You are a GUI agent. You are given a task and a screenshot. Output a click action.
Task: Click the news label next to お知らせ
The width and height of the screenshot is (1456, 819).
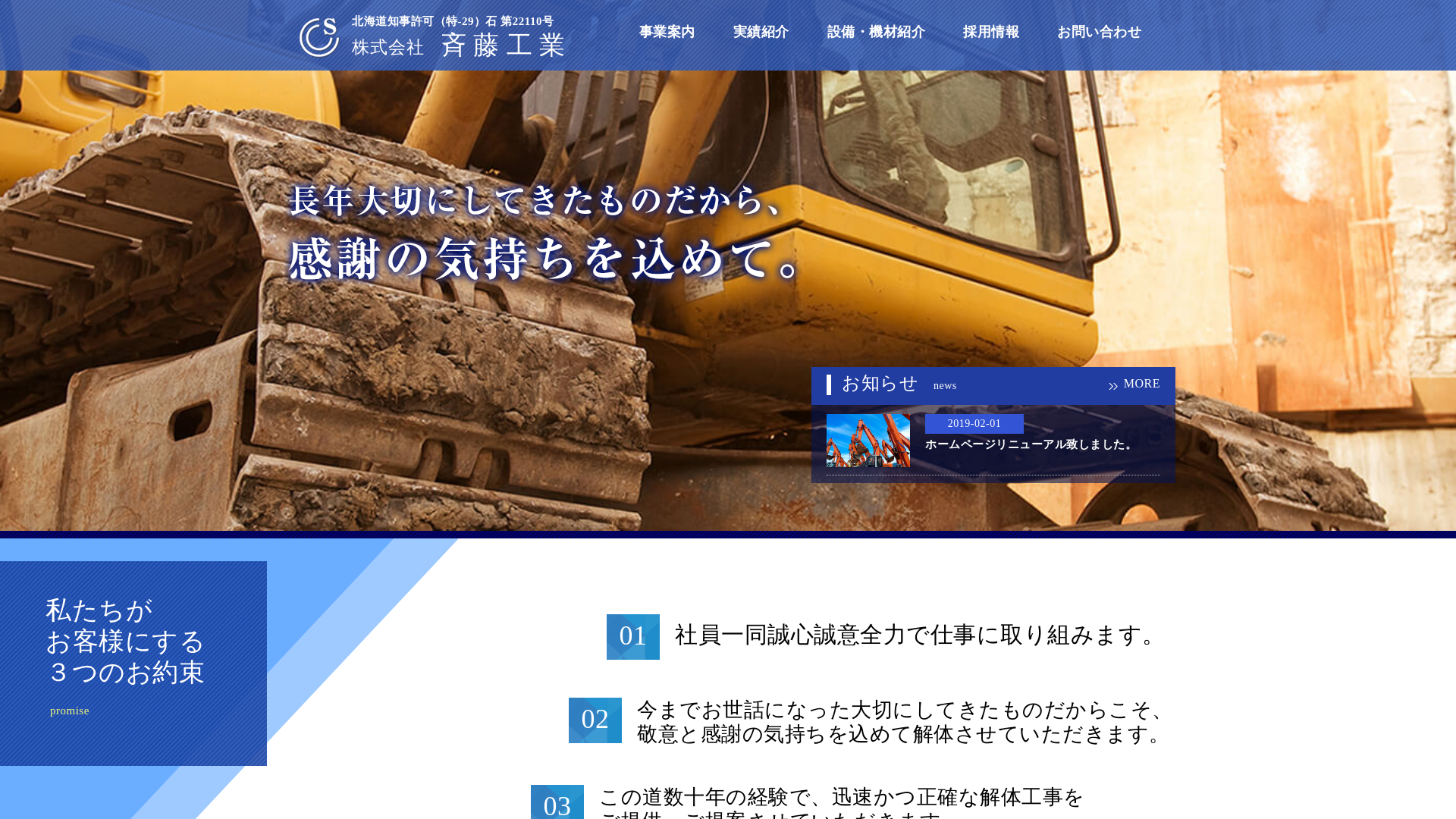coord(945,386)
